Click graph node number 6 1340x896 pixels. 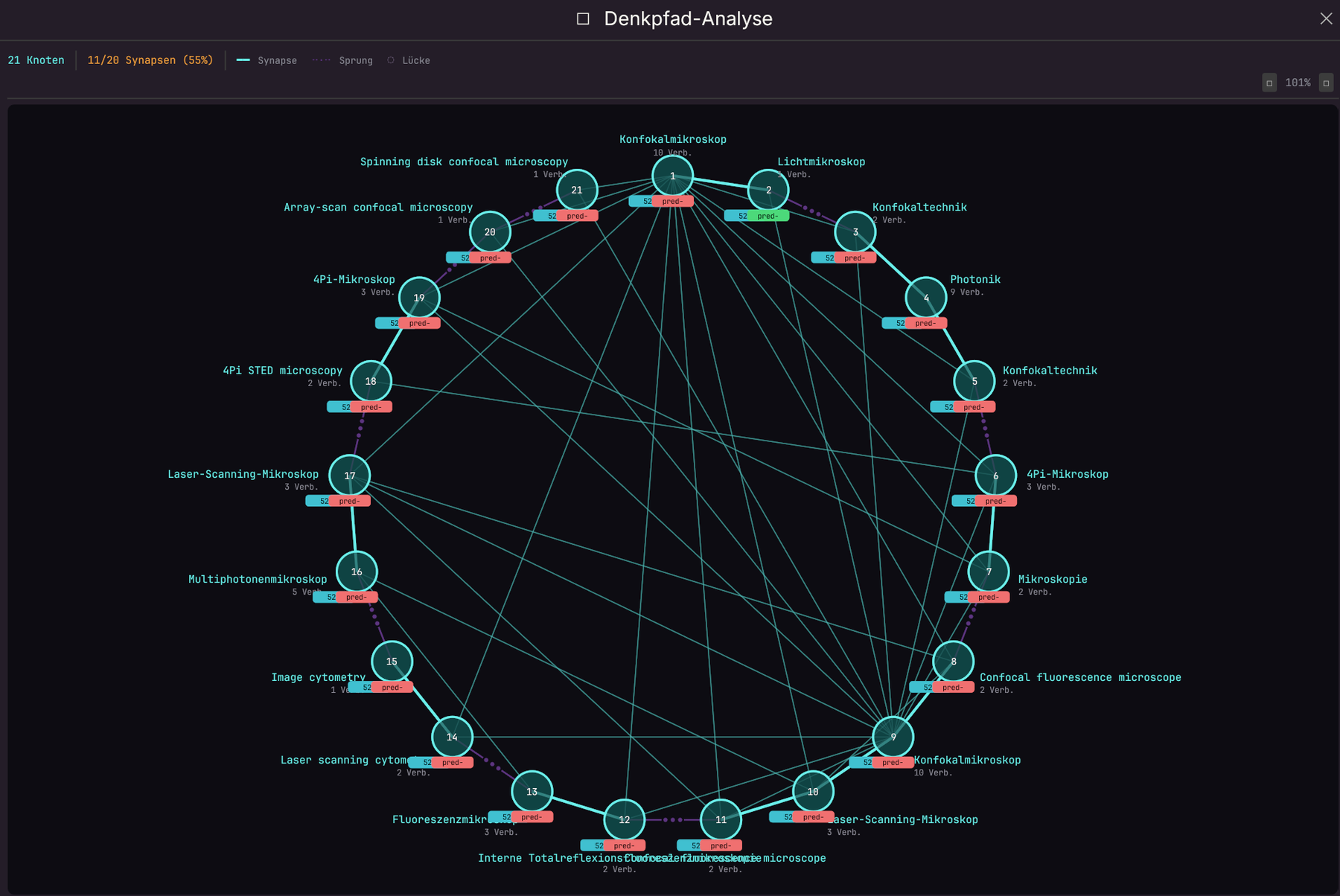pyautogui.click(x=995, y=476)
